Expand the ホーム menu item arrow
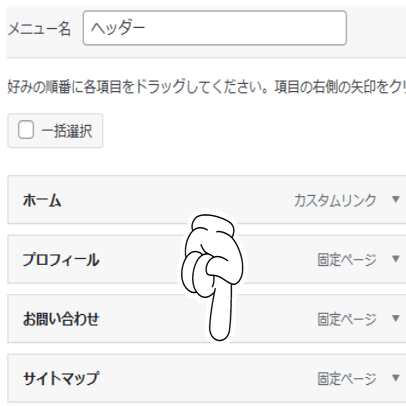 (395, 199)
